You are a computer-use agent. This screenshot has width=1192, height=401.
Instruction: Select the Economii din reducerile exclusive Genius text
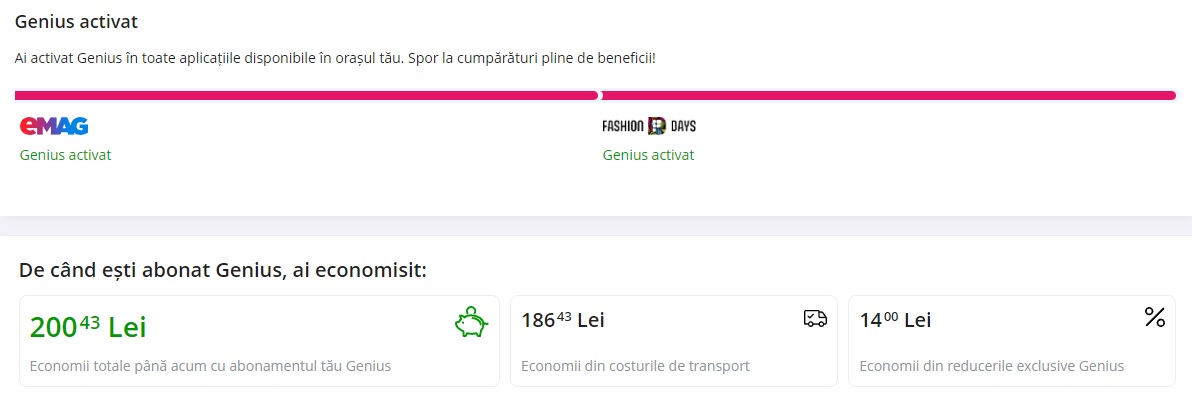992,366
